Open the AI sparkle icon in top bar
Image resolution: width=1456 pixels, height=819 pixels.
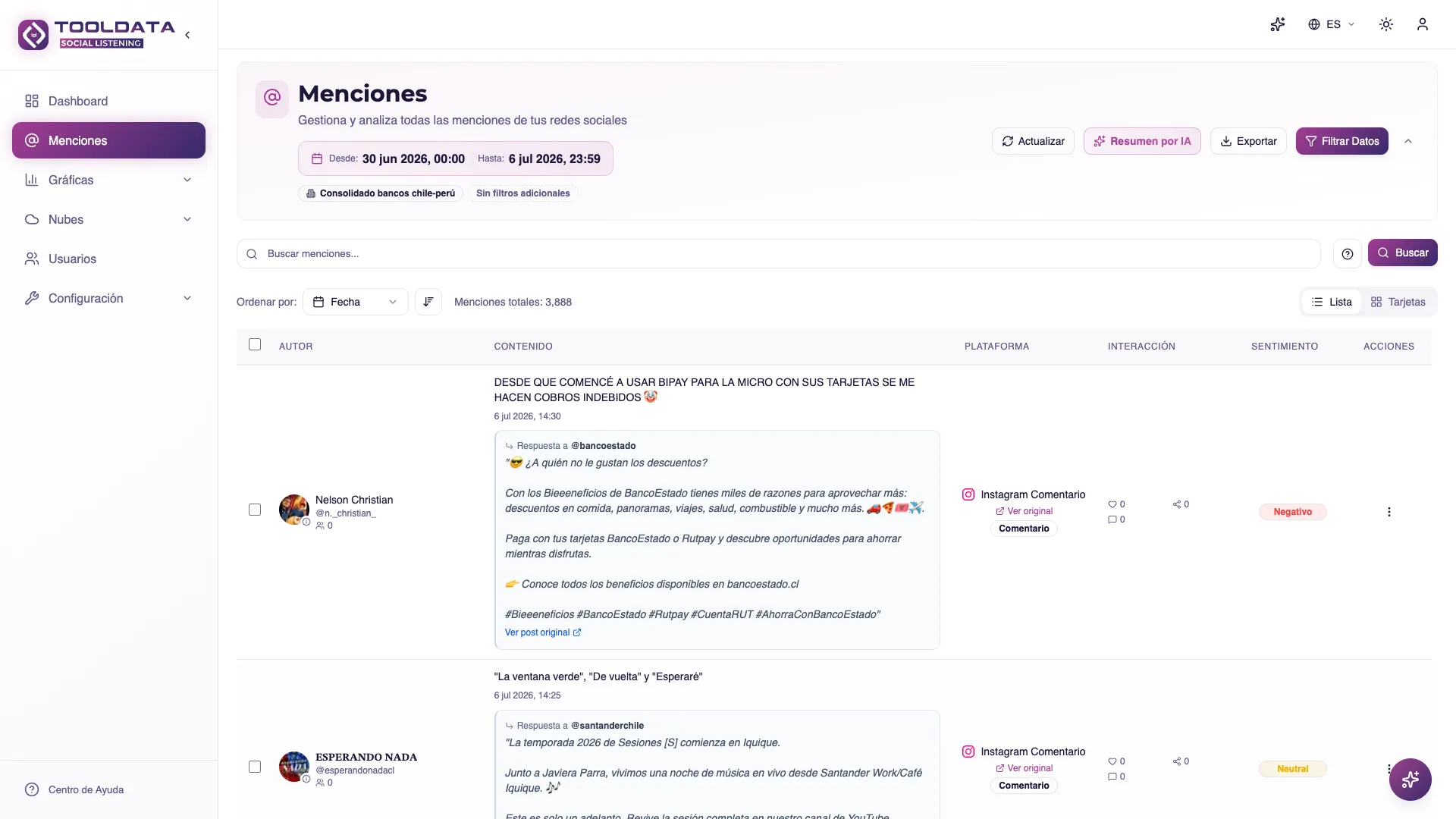coord(1278,24)
